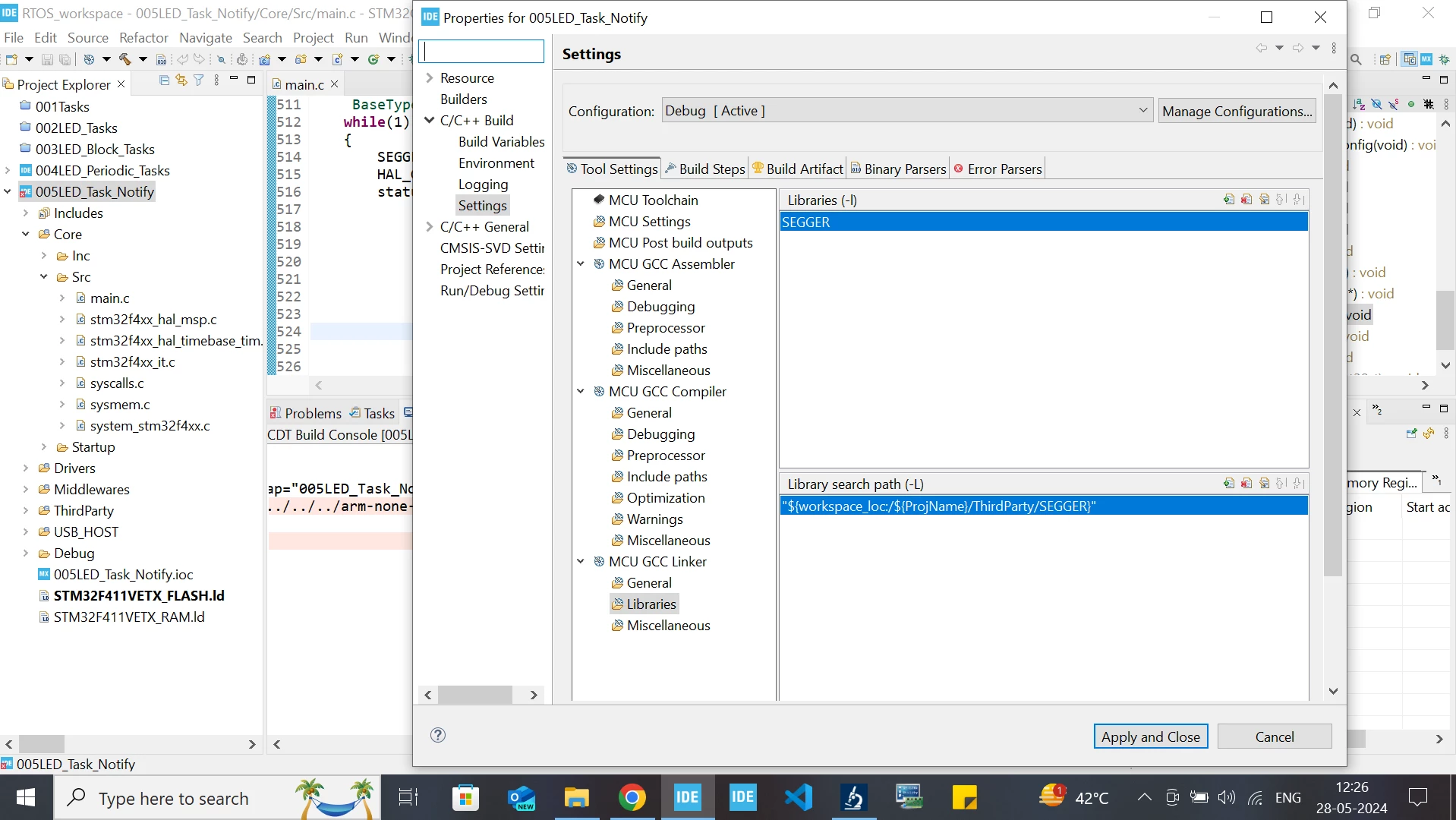Click the Apply and Close button

pos(1150,736)
